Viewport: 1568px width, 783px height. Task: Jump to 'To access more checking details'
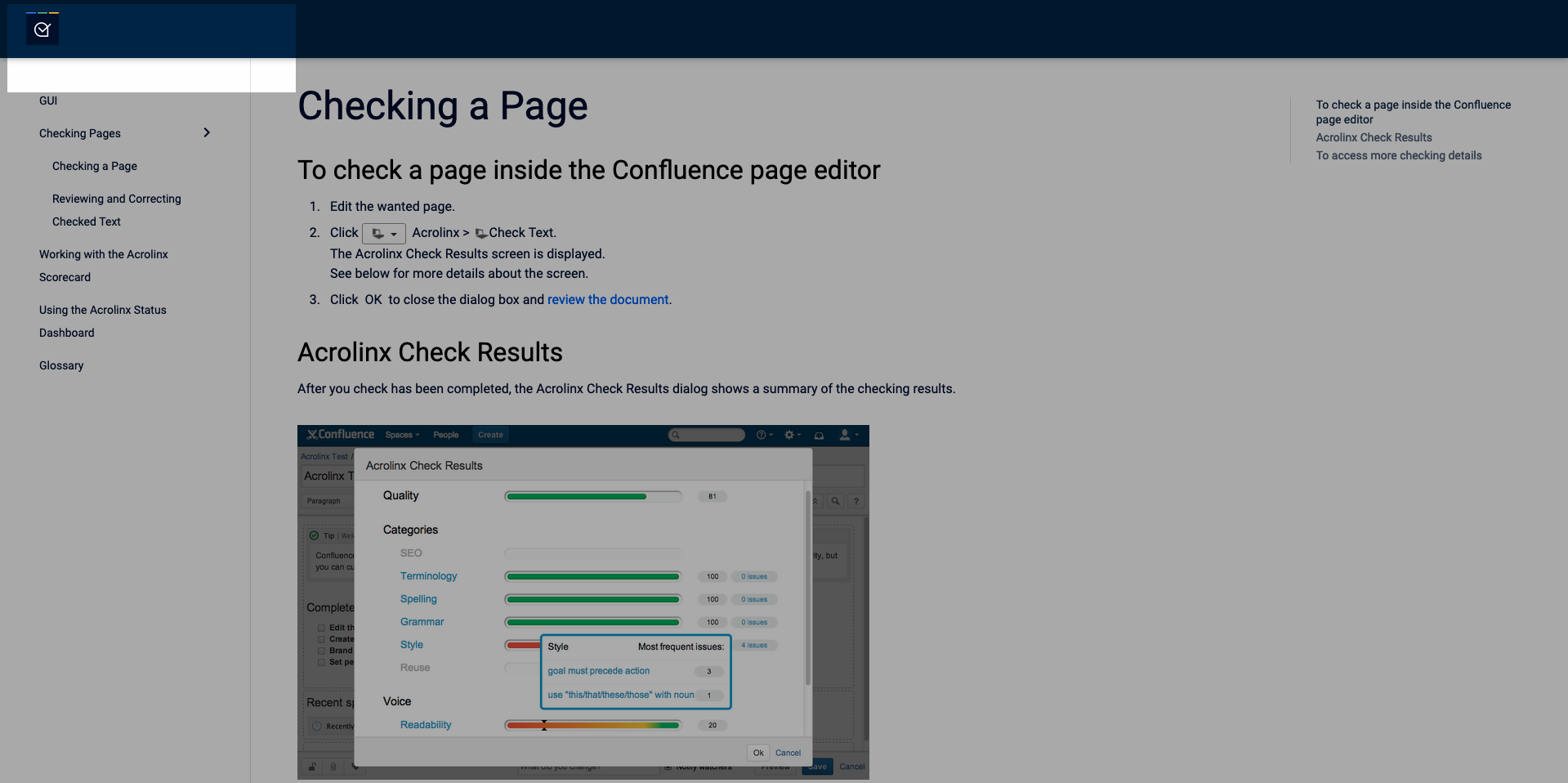[x=1398, y=155]
